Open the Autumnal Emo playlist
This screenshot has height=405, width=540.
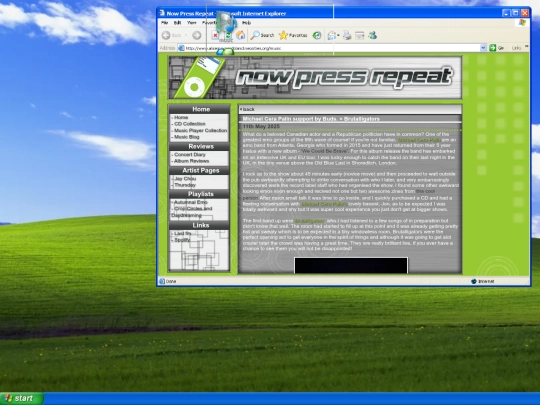190,202
